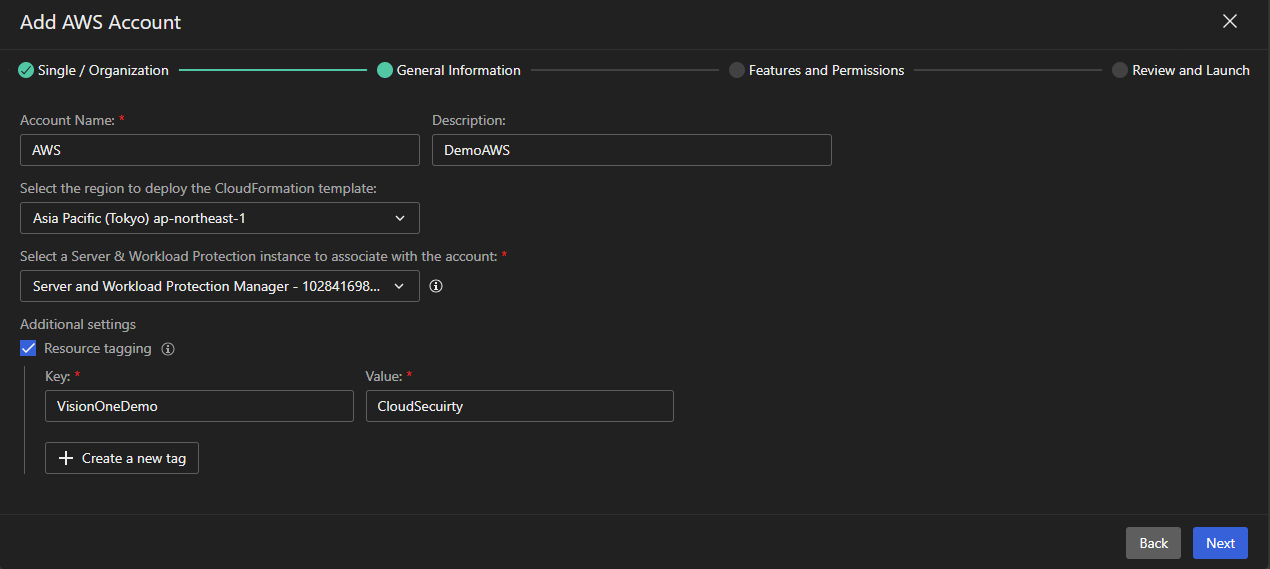The image size is (1270, 569).
Task: Go to the Single / Organization step label
Action: (x=103, y=70)
